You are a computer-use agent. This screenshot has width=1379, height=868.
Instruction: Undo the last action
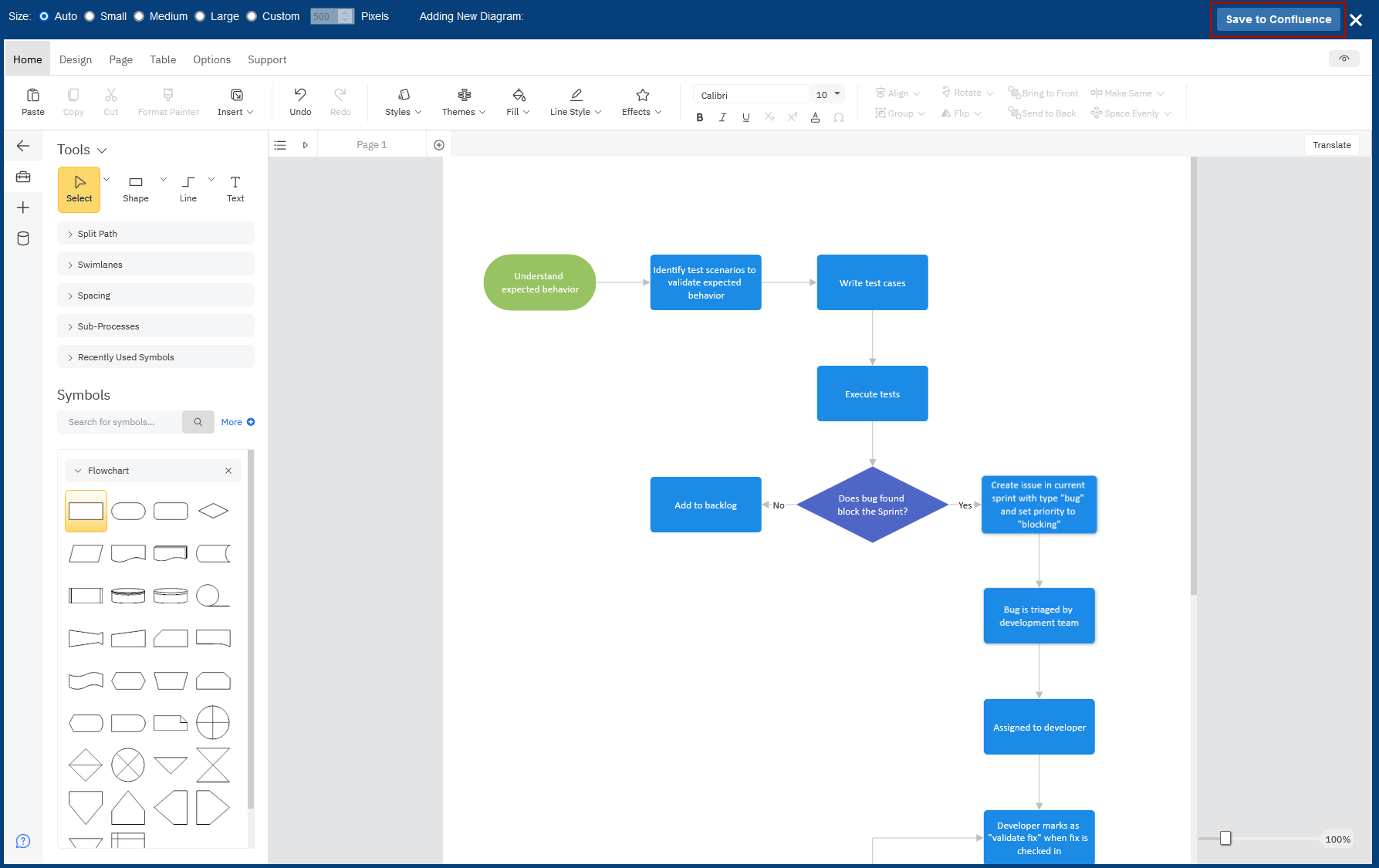[x=300, y=100]
